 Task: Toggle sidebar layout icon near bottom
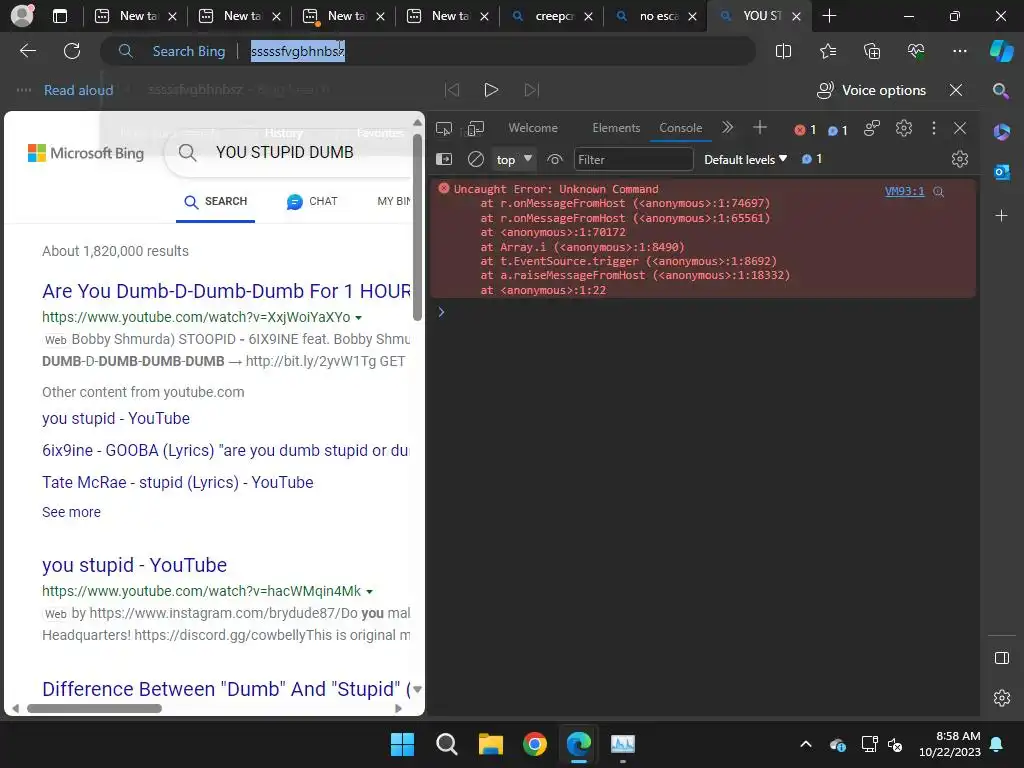(1001, 658)
